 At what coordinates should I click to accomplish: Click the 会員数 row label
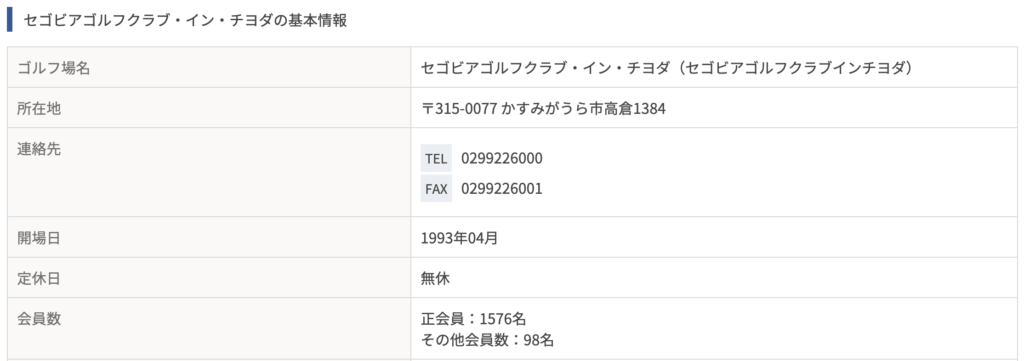[39, 319]
